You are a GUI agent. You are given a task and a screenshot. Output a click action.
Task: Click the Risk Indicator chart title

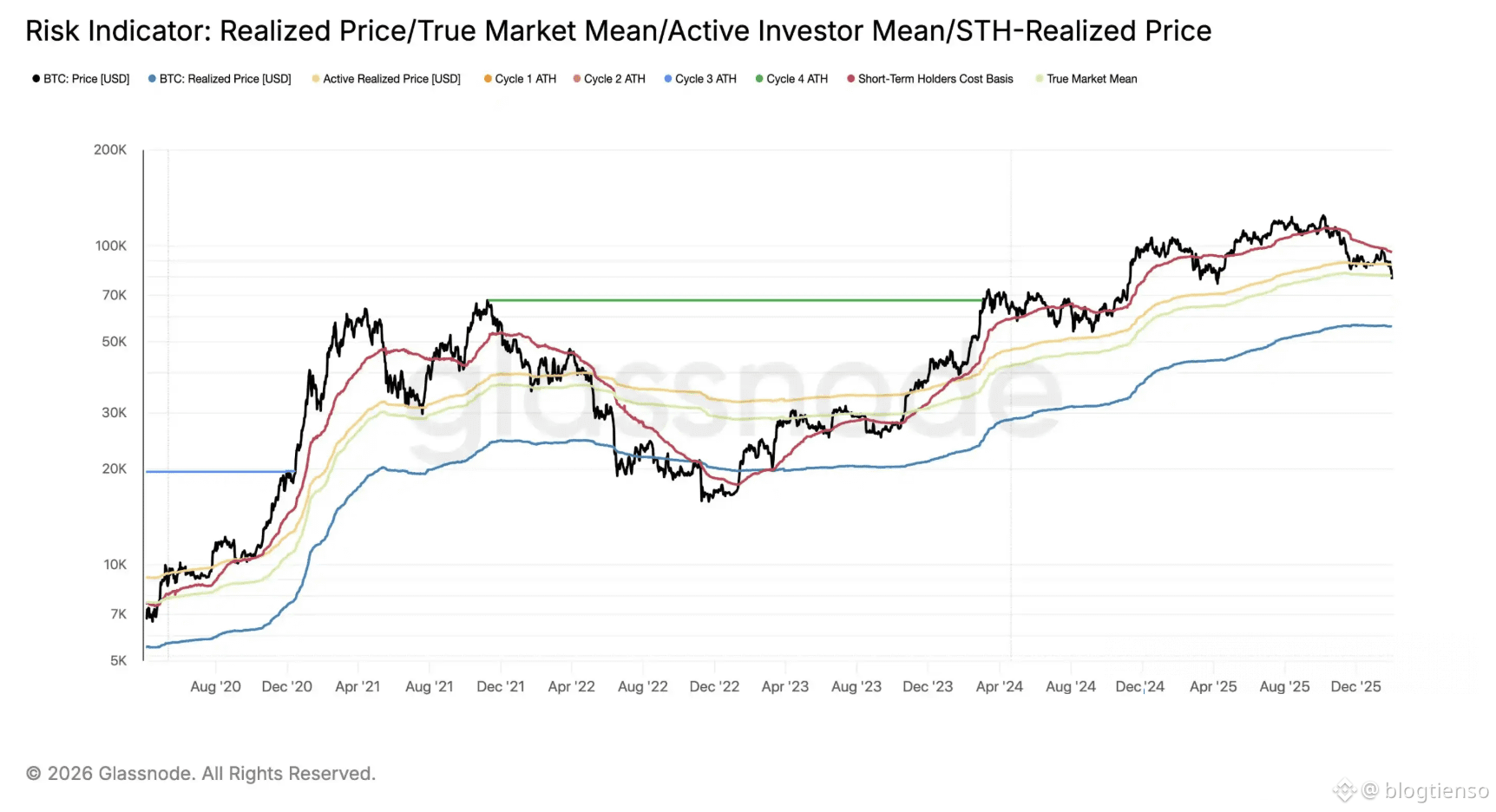618,31
